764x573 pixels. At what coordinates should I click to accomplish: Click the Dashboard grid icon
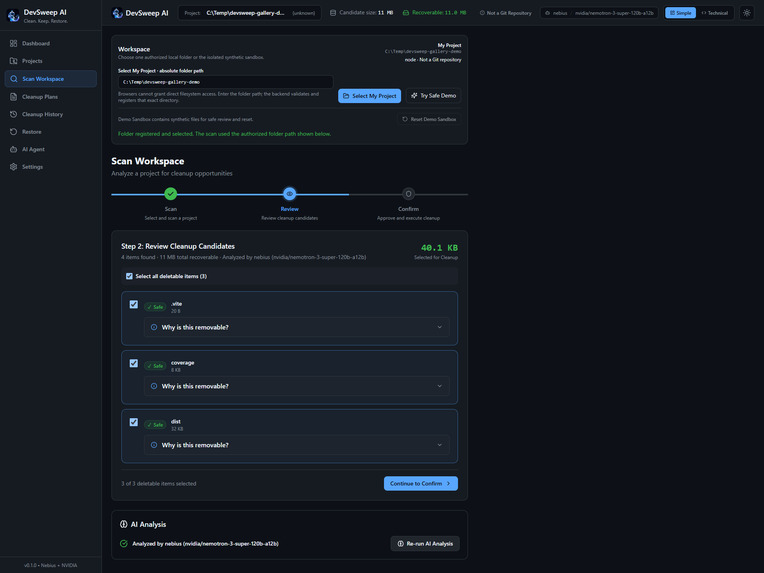pyautogui.click(x=14, y=43)
